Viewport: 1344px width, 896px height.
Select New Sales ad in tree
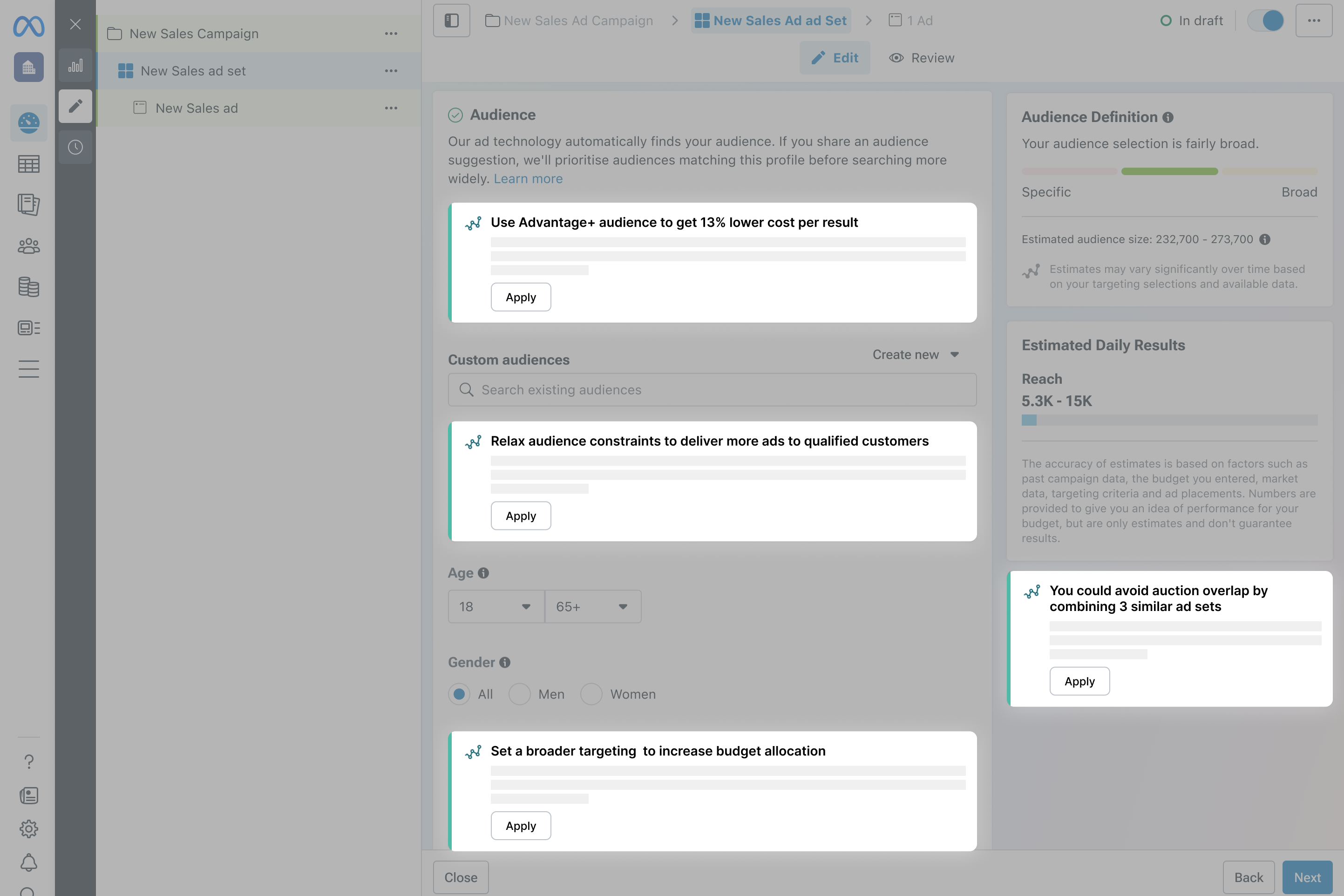258,108
